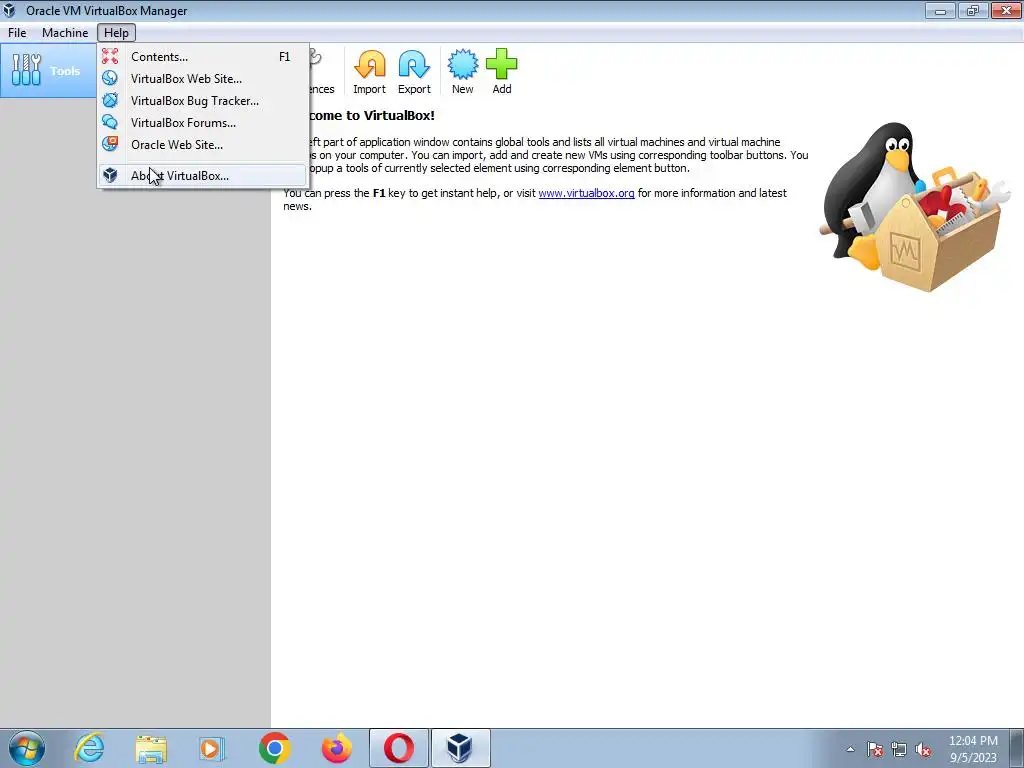Click the Forums chat bubbles icon
Screen dimensions: 1024x768
(110, 122)
